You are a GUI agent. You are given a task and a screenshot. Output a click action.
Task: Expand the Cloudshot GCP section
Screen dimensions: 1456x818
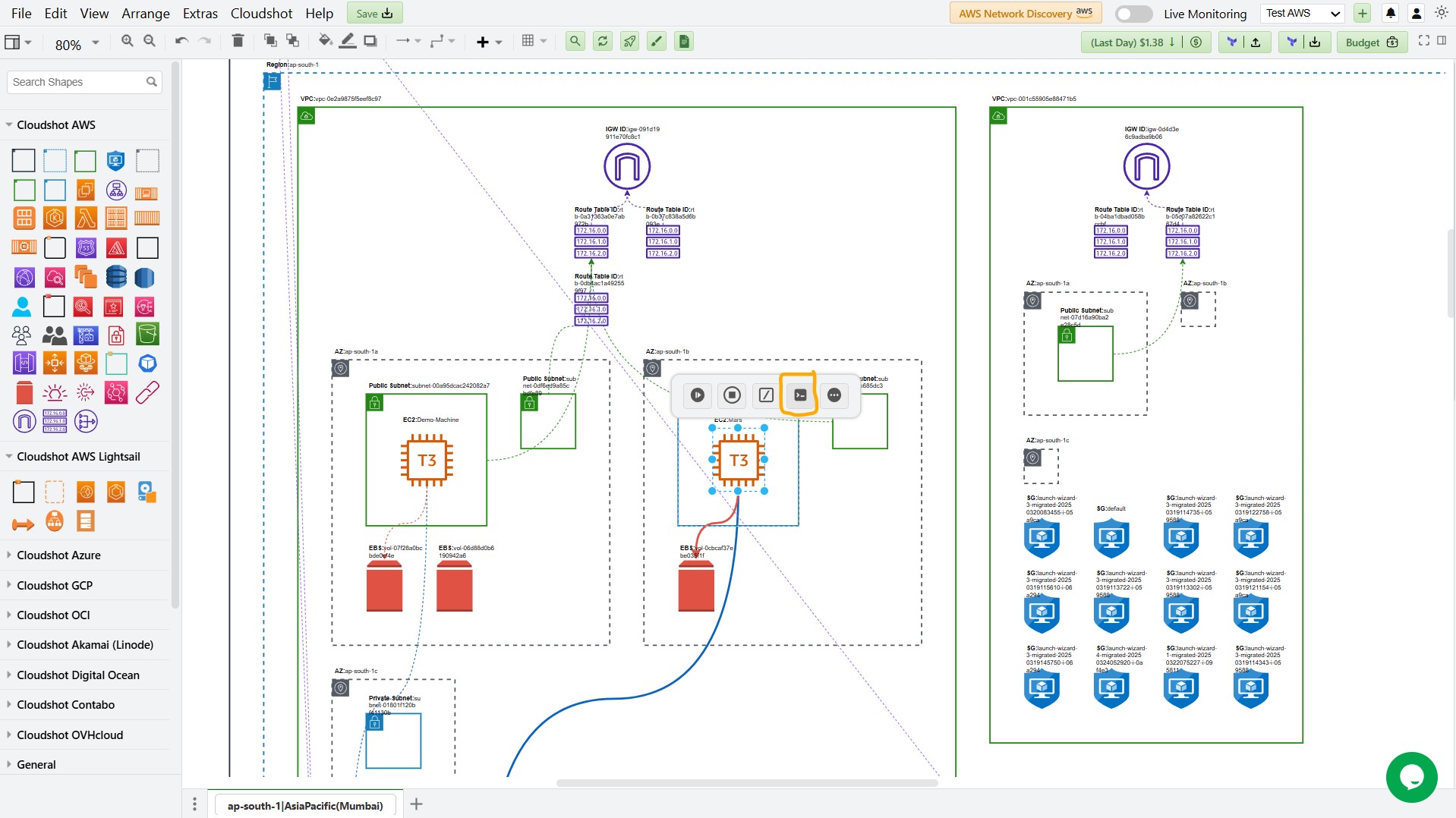pyautogui.click(x=55, y=586)
